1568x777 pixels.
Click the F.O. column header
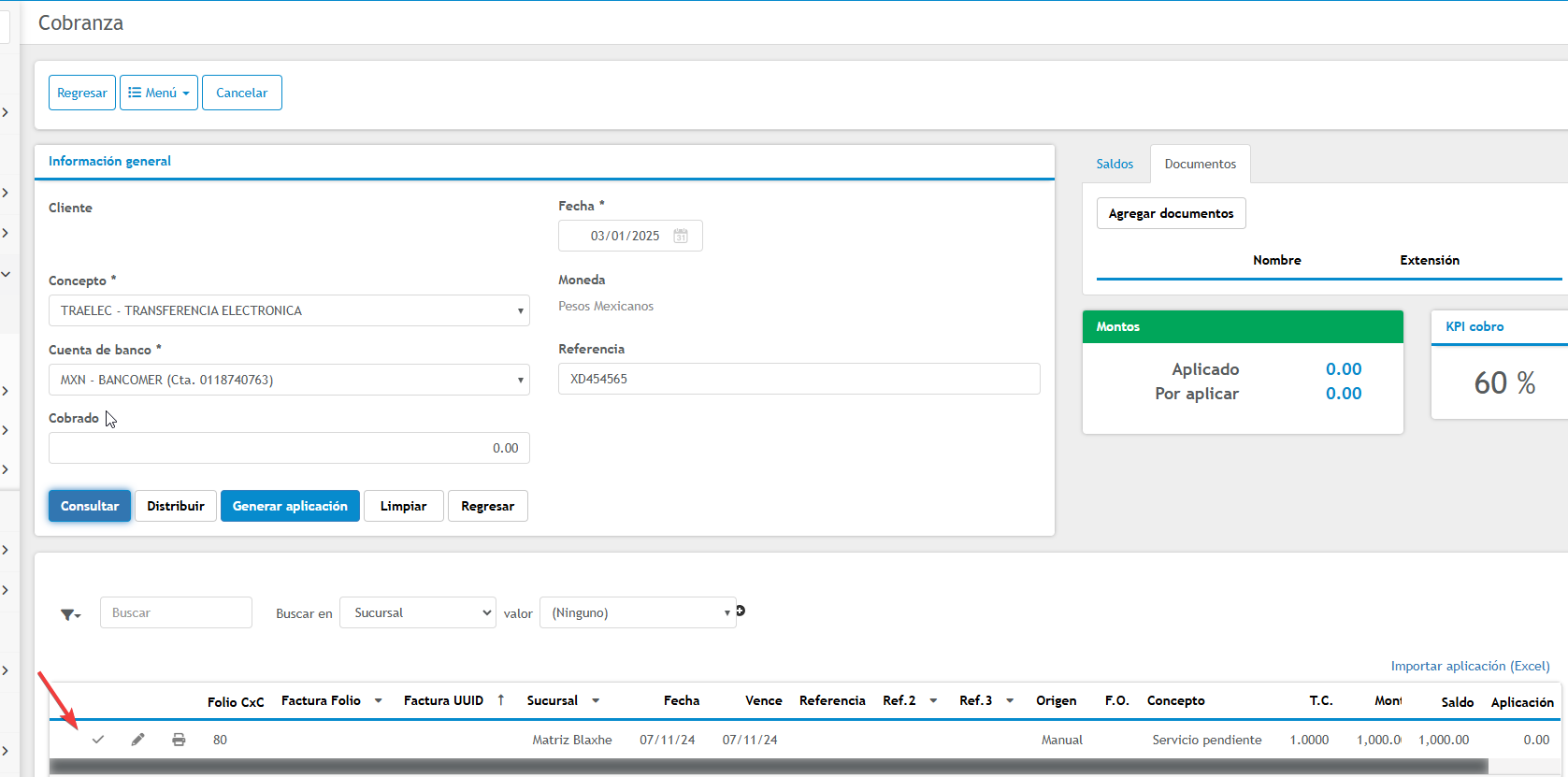point(1117,700)
